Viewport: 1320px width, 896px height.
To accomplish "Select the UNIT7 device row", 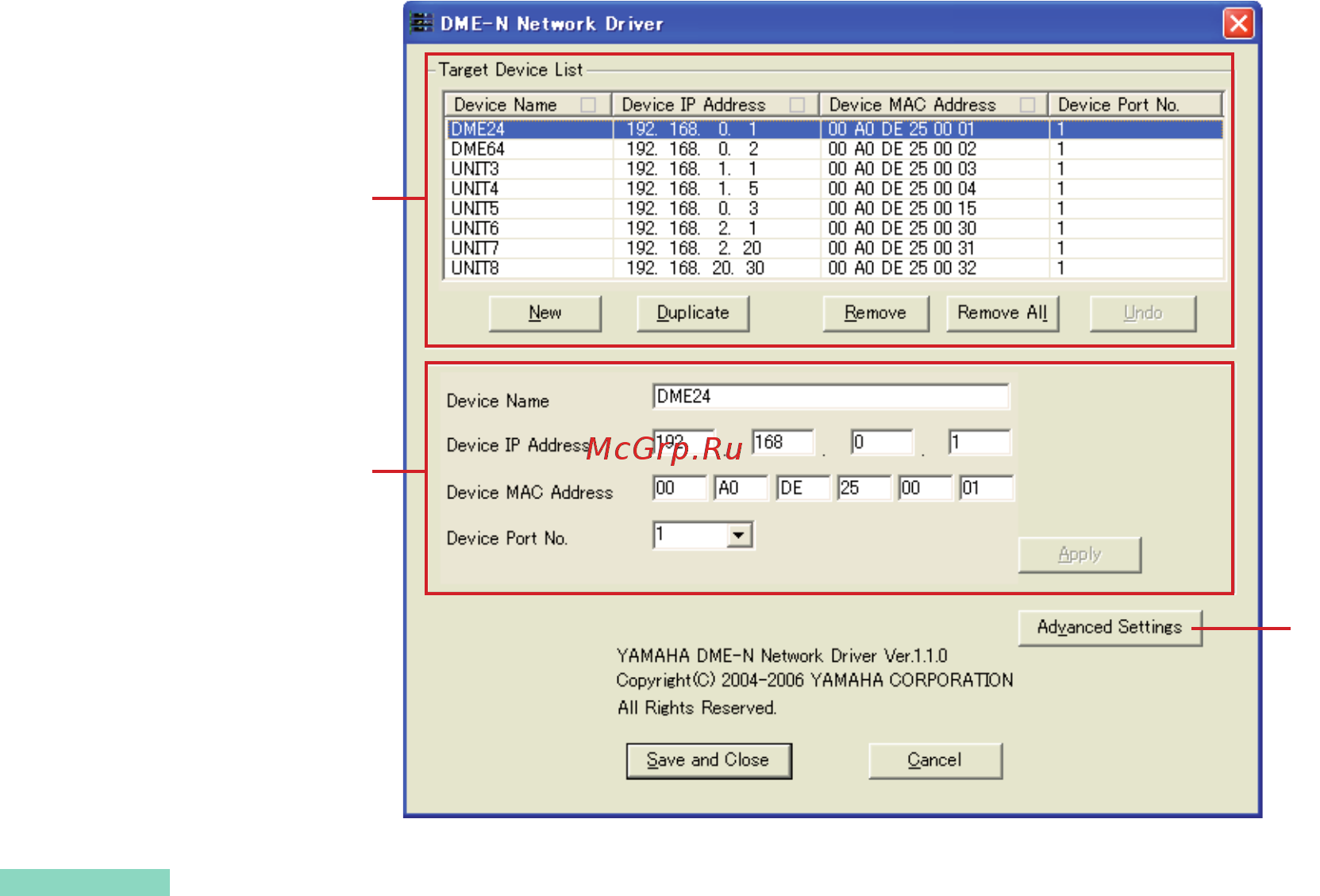I will [834, 248].
